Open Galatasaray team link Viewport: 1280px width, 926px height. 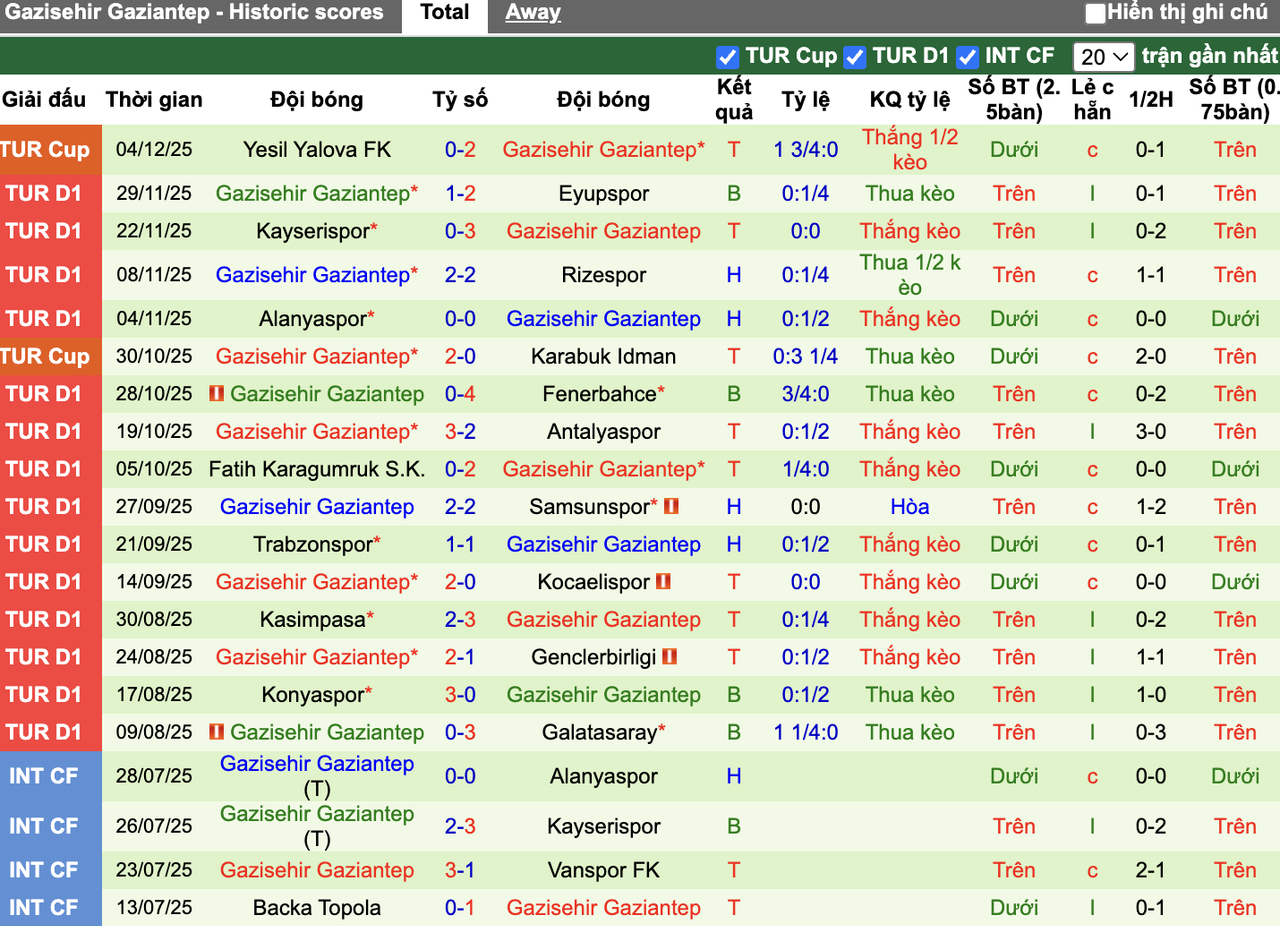[x=599, y=732]
